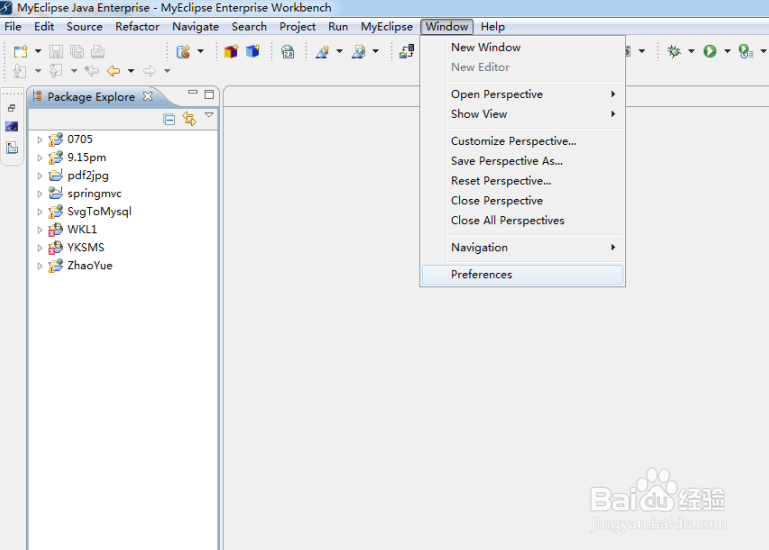
Task: Click the Open Task/device sync icon
Action: click(x=407, y=51)
